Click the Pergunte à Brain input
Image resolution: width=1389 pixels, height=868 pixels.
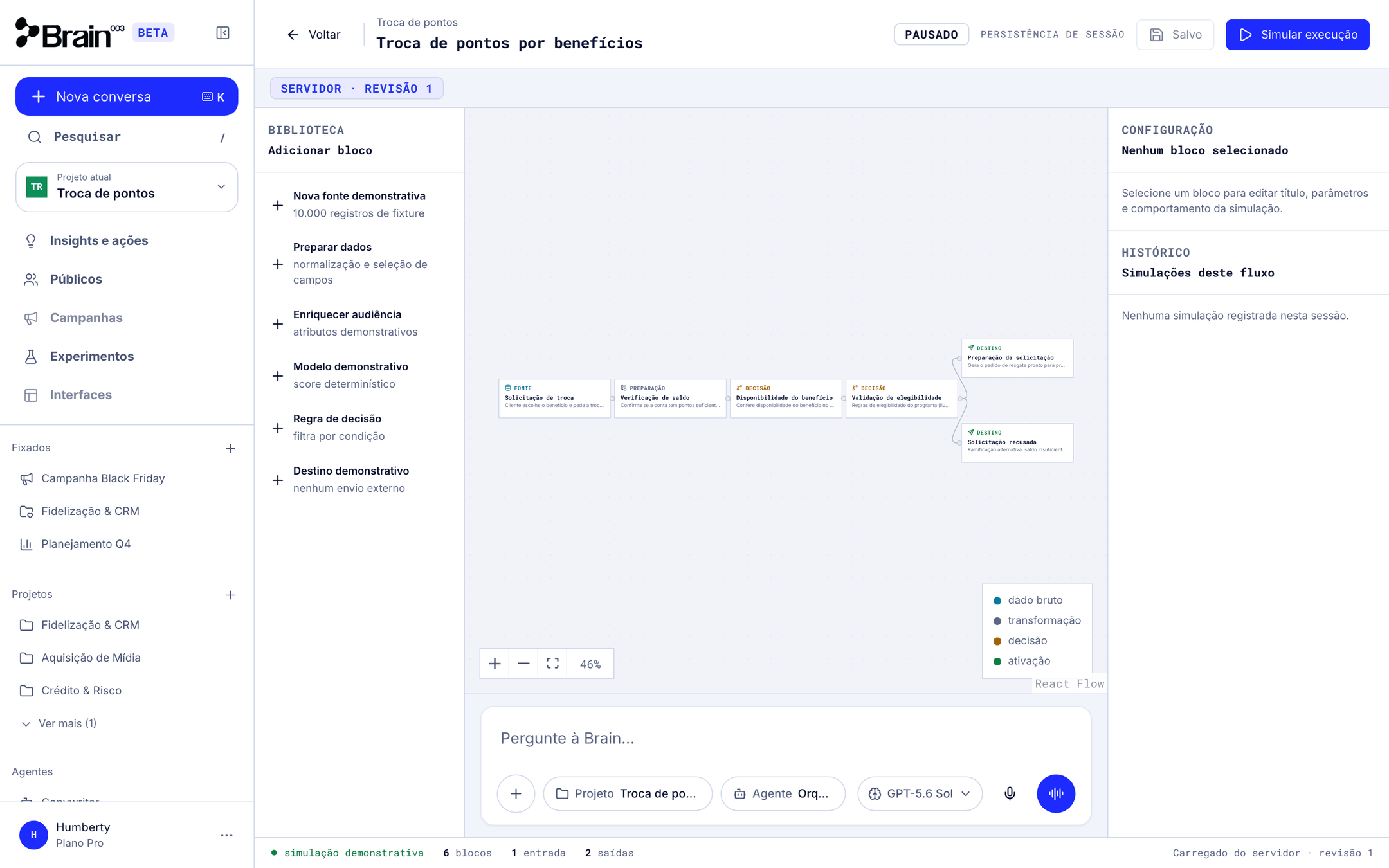(x=786, y=738)
